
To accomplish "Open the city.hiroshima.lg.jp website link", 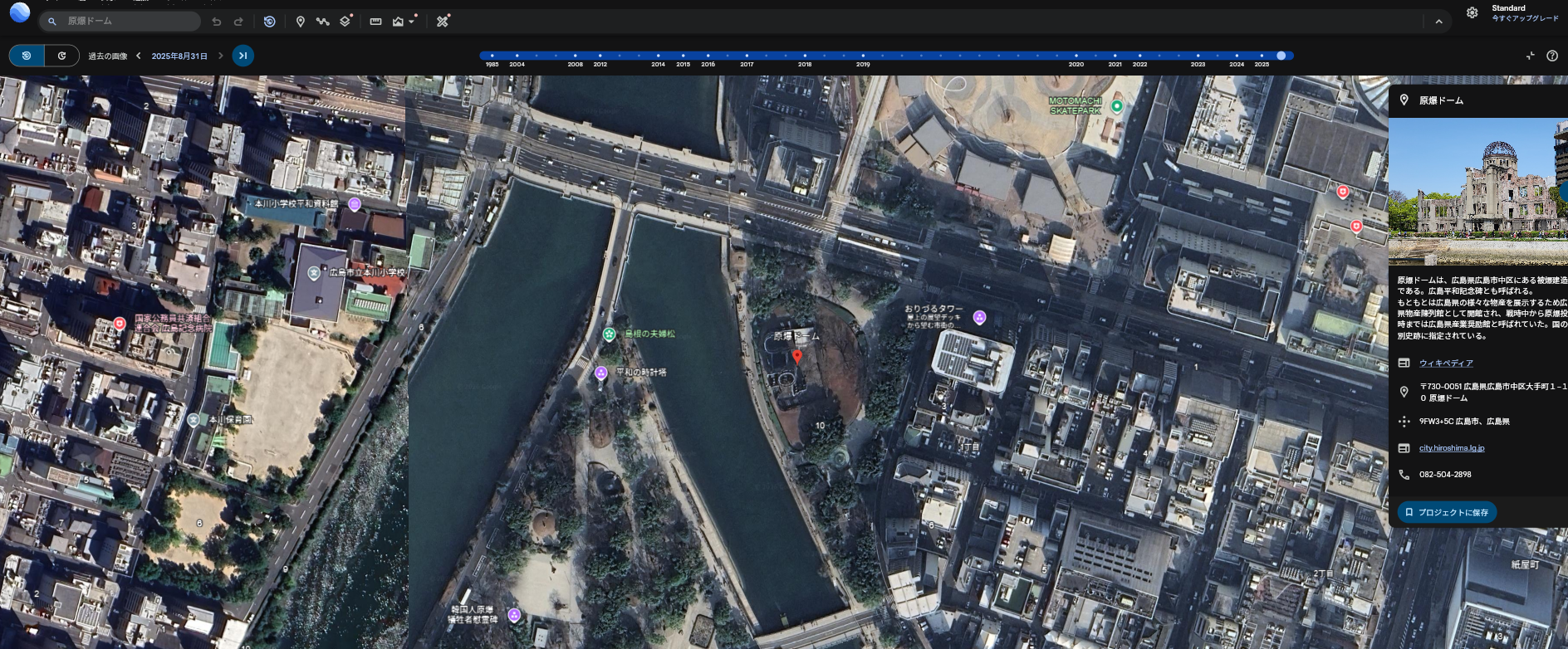I will click(1452, 448).
